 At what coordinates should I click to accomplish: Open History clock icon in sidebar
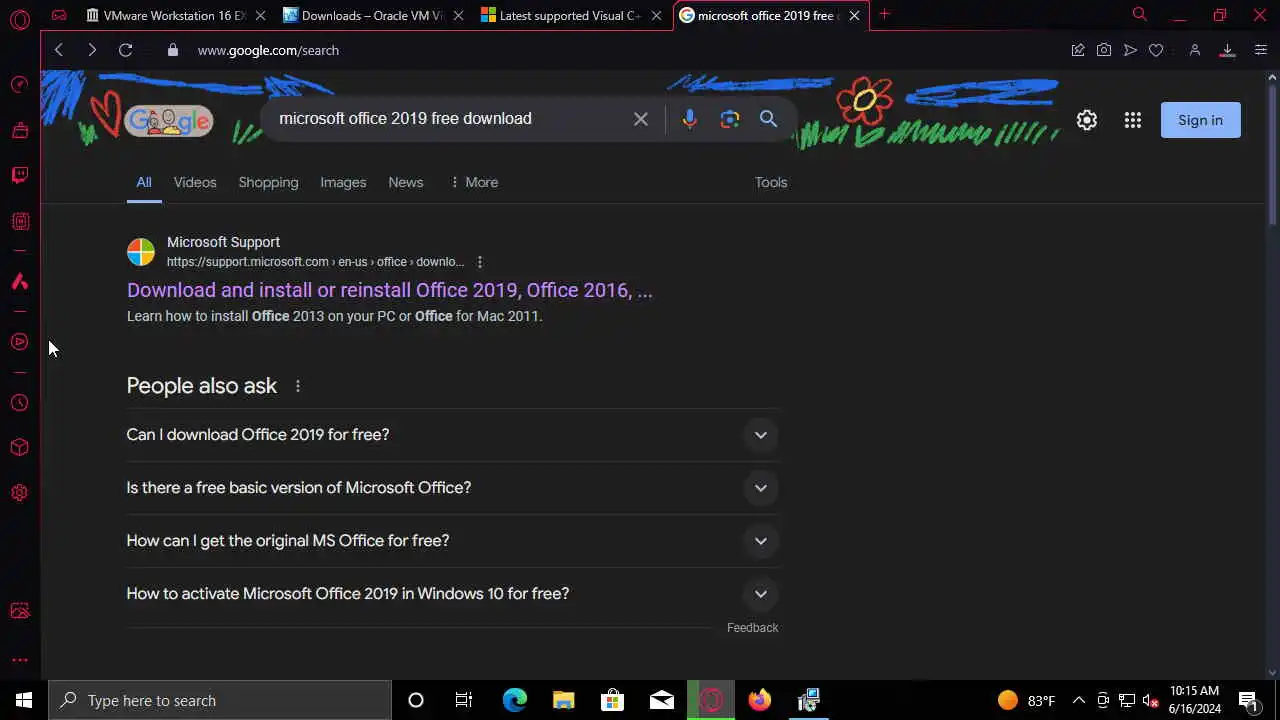(x=19, y=403)
